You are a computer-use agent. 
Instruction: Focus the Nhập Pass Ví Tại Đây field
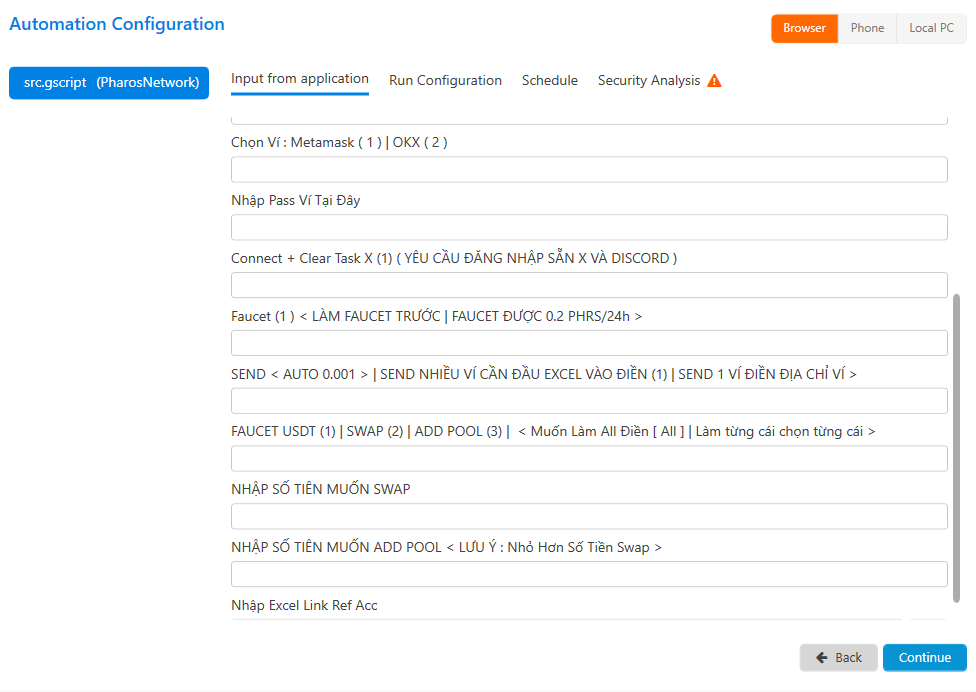coord(589,227)
